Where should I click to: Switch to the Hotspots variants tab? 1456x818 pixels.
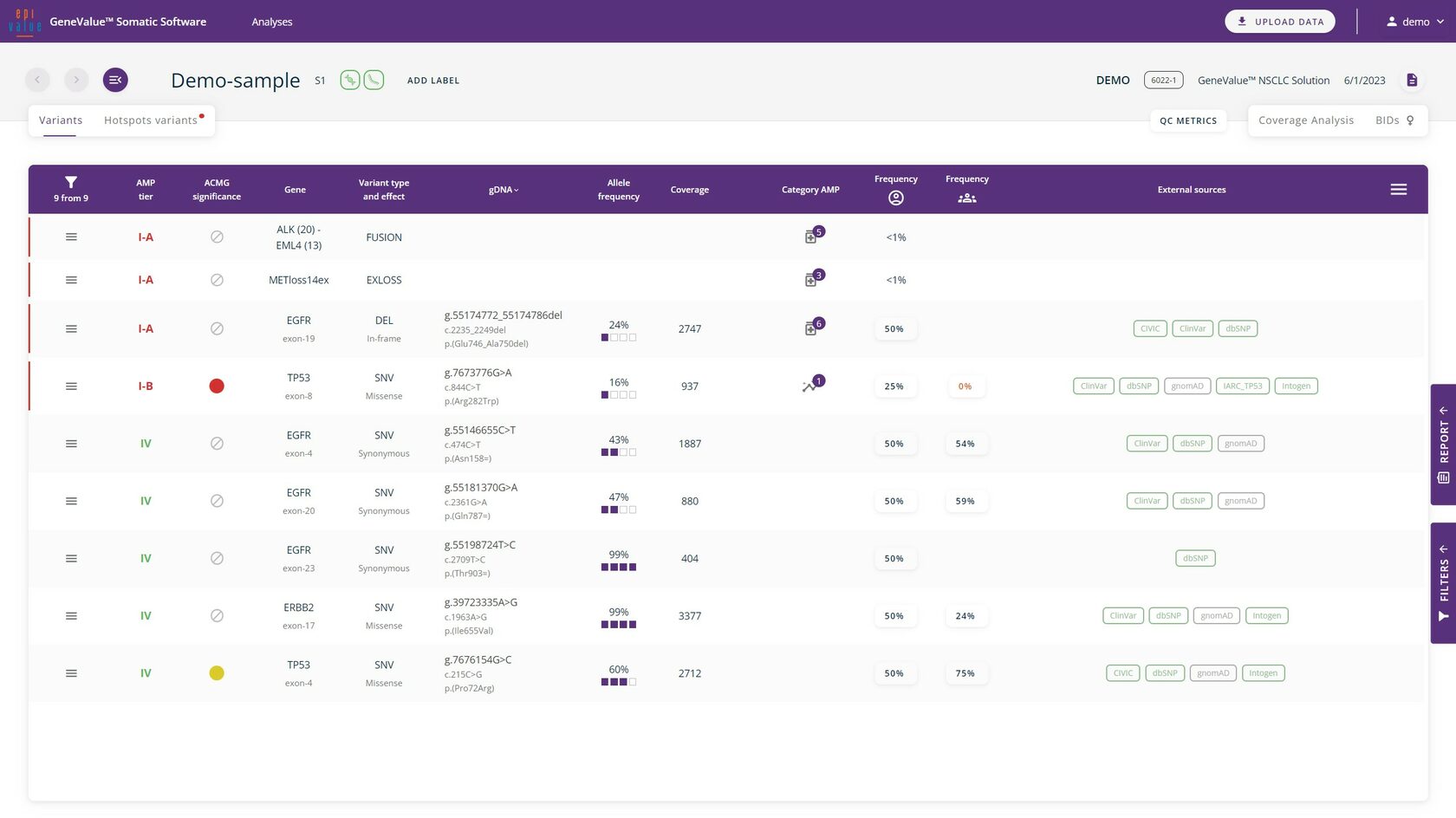click(152, 120)
